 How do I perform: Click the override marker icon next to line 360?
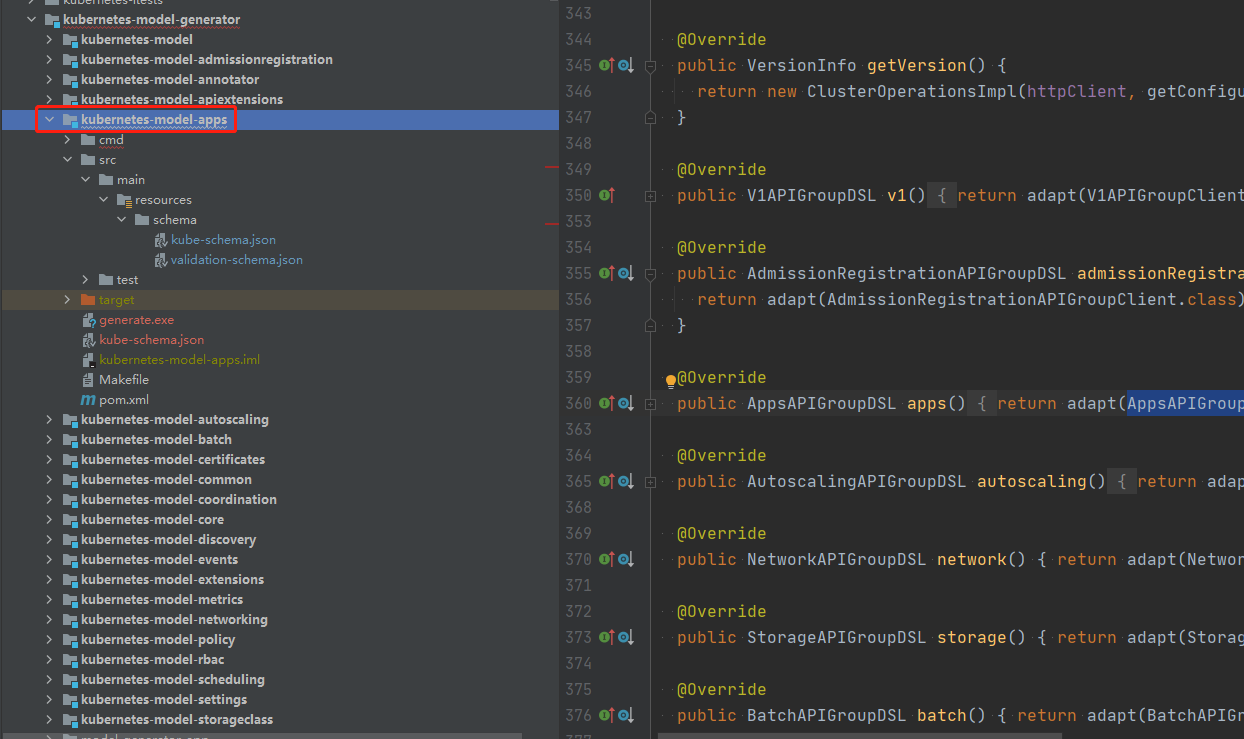[607, 403]
